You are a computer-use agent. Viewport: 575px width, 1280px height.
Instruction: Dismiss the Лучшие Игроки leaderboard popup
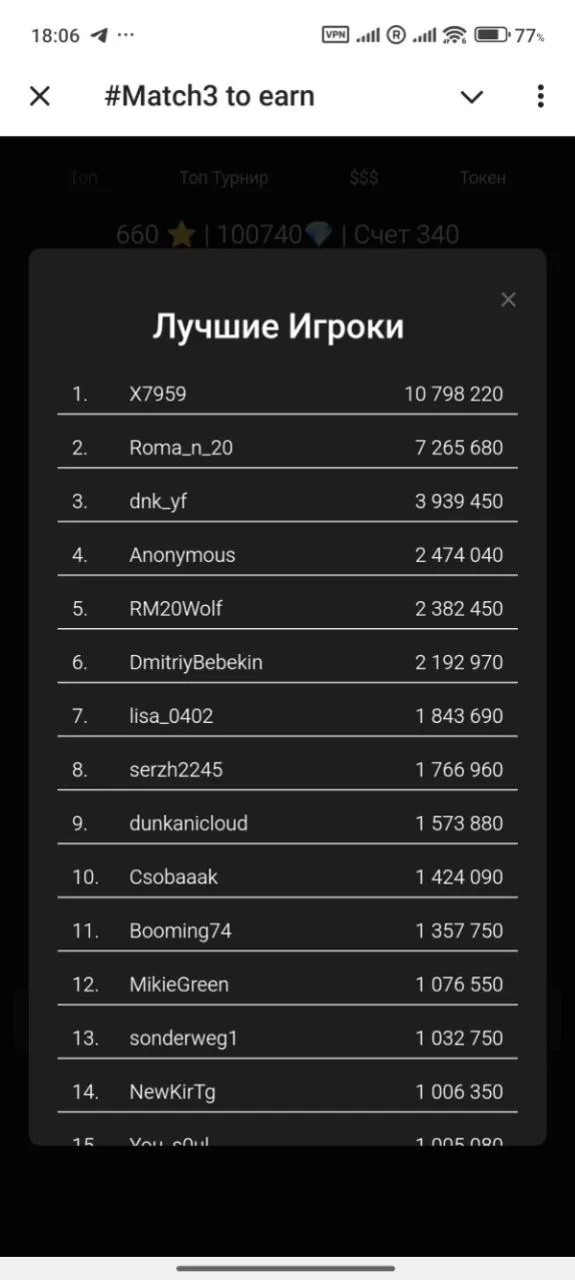coord(508,300)
